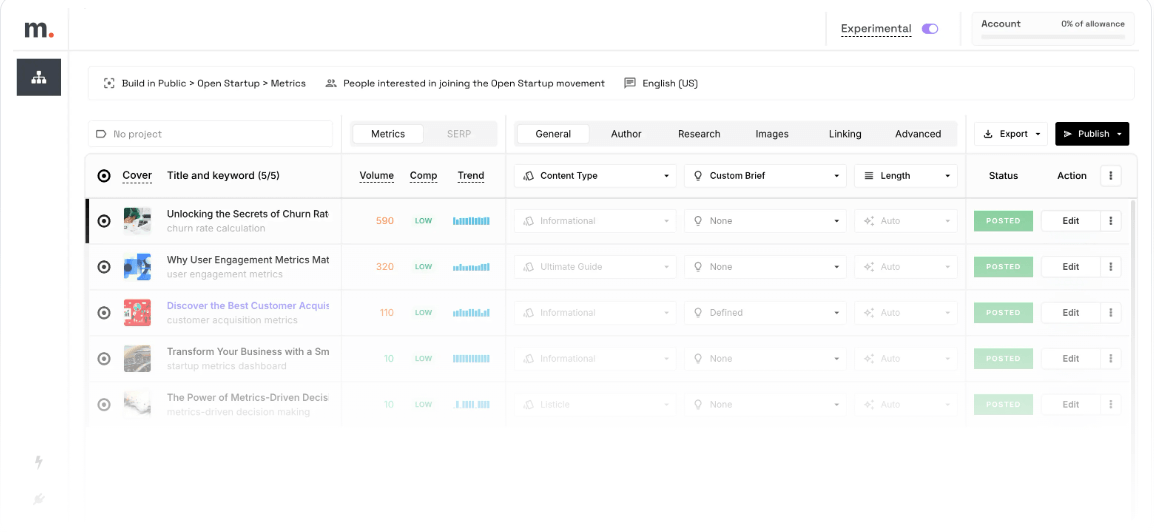1154x532 pixels.
Task: Click the language speech bubble icon
Action: coord(629,84)
